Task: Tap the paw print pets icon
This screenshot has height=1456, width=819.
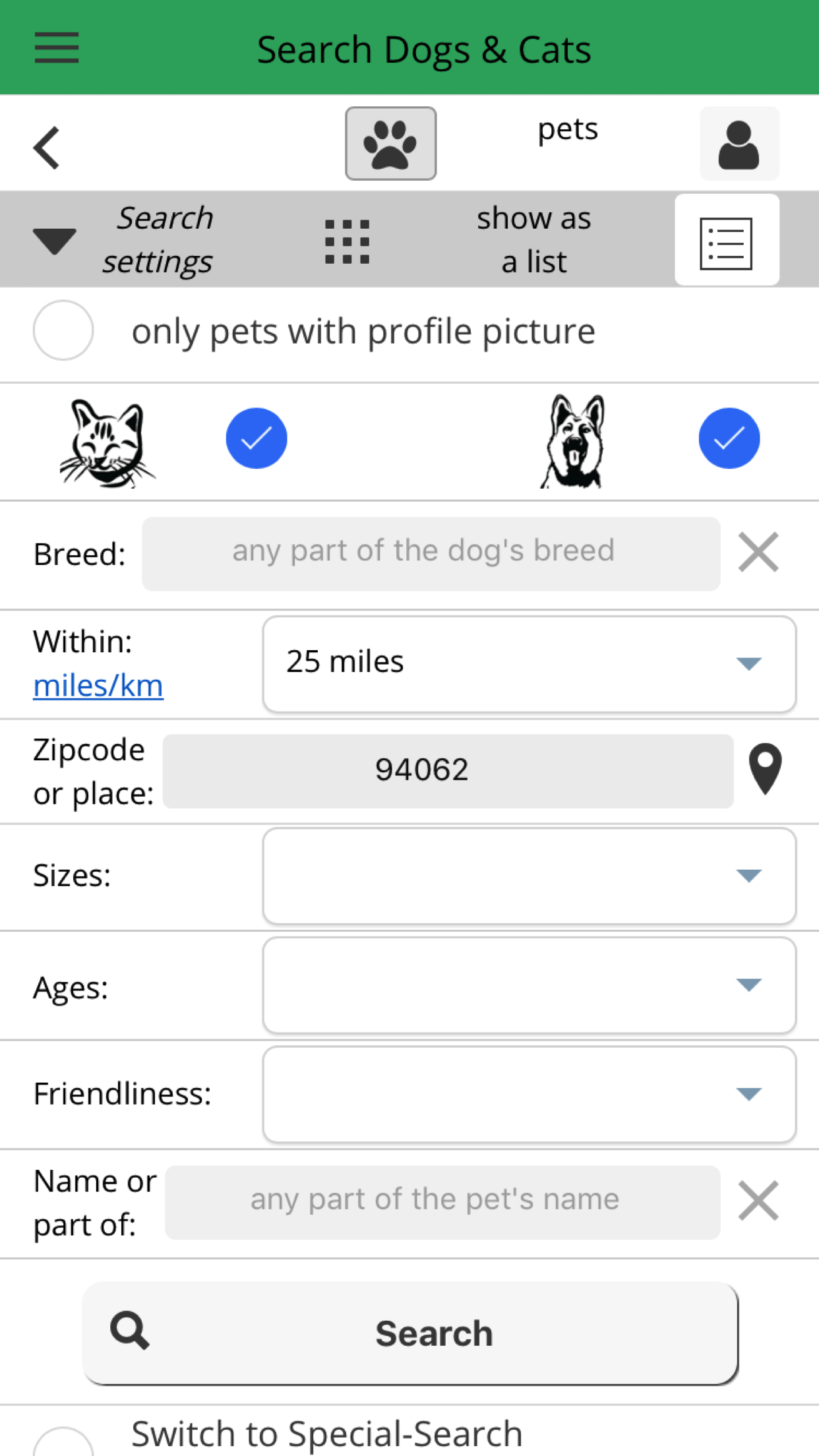Action: click(390, 144)
